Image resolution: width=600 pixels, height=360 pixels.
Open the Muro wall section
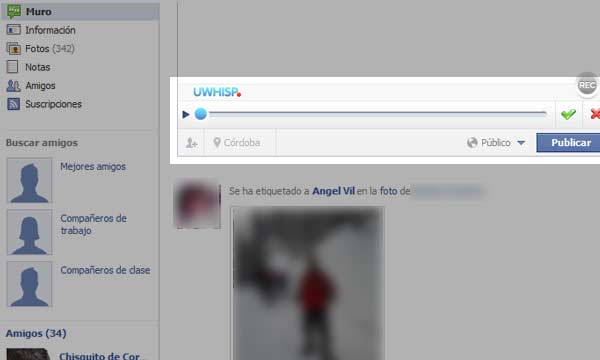[80, 11]
